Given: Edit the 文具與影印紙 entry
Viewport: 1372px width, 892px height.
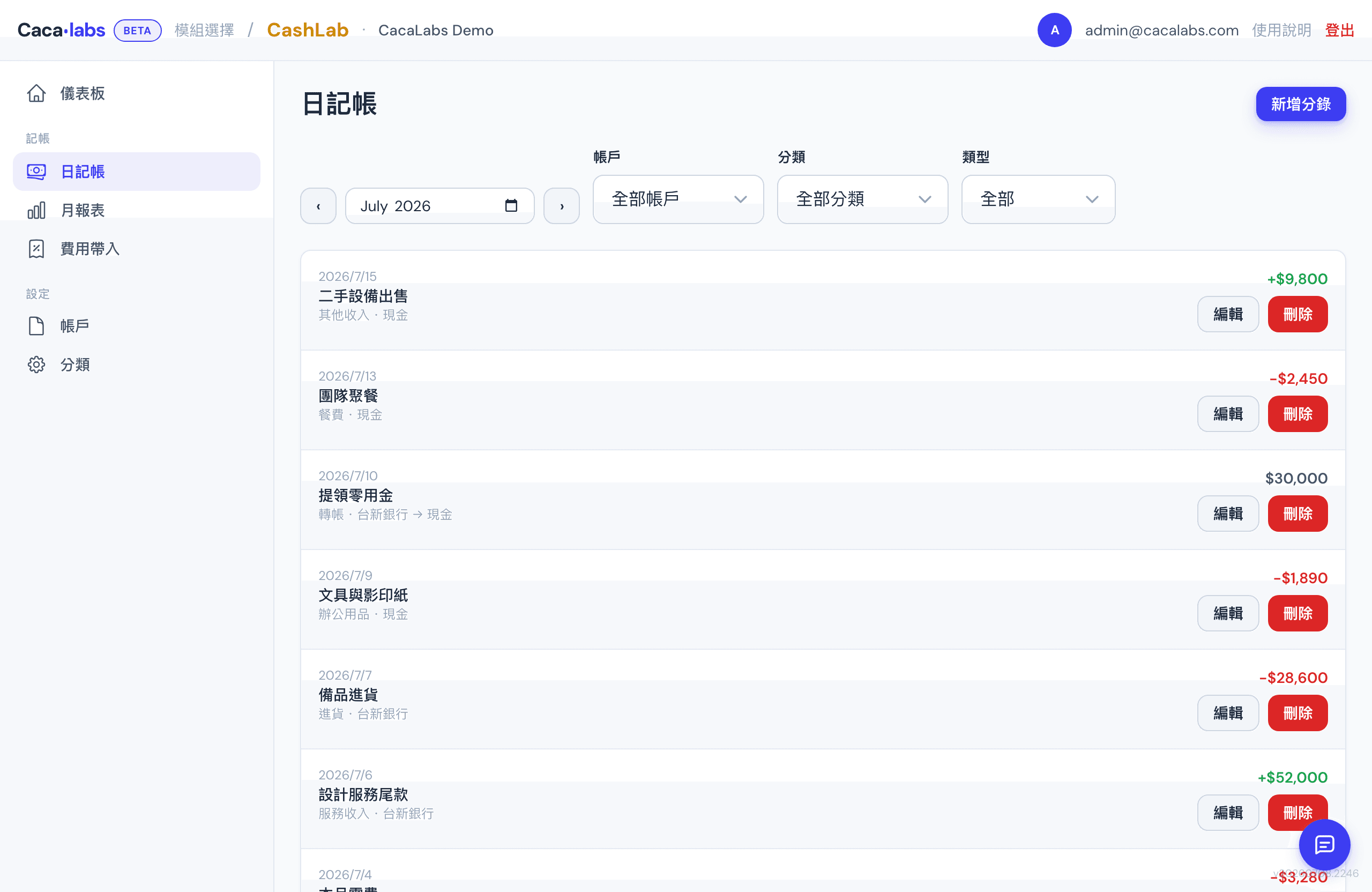Looking at the screenshot, I should [x=1228, y=613].
